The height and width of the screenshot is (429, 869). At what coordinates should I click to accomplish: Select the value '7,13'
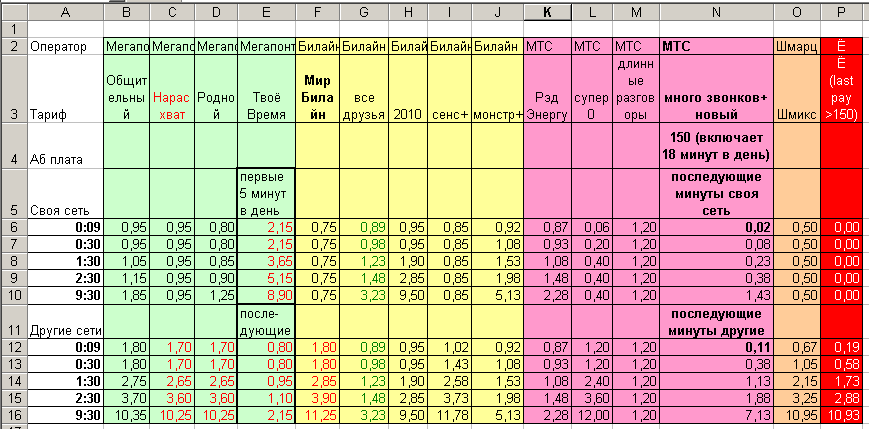[716, 415]
